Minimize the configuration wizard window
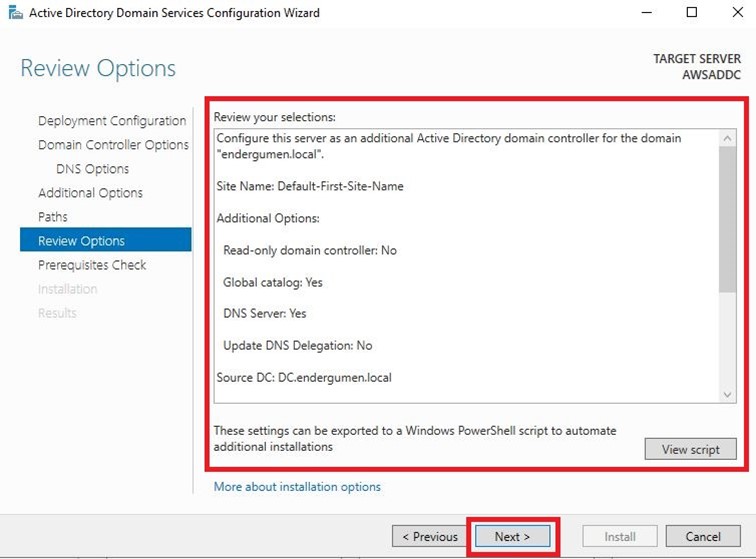The height and width of the screenshot is (559, 756). [x=647, y=13]
